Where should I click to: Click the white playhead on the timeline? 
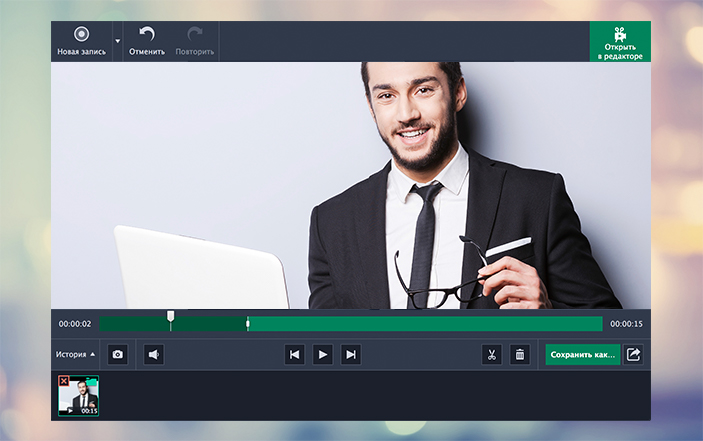tap(171, 319)
